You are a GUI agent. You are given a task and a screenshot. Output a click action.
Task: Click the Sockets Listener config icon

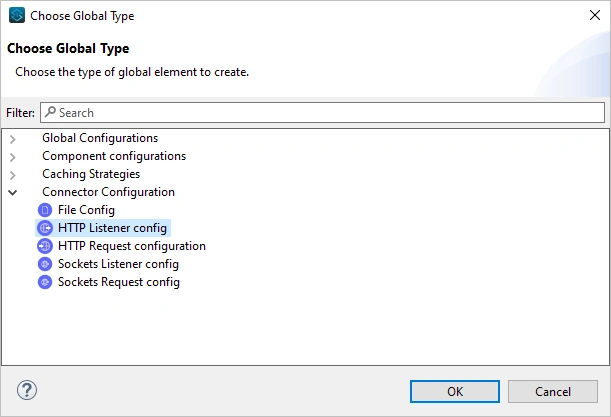[45, 264]
